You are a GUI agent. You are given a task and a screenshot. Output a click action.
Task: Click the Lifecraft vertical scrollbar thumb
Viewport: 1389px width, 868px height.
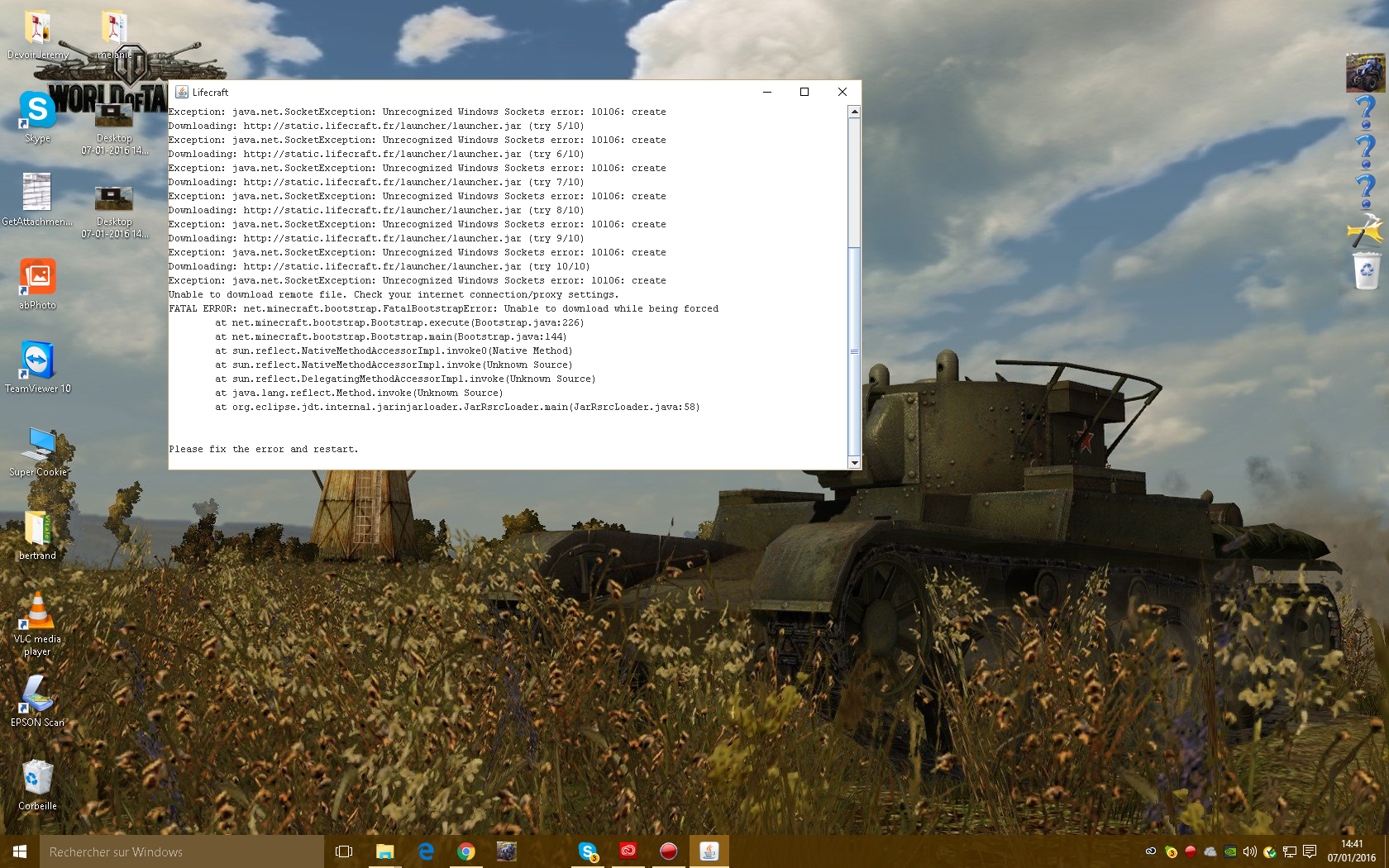pos(854,351)
